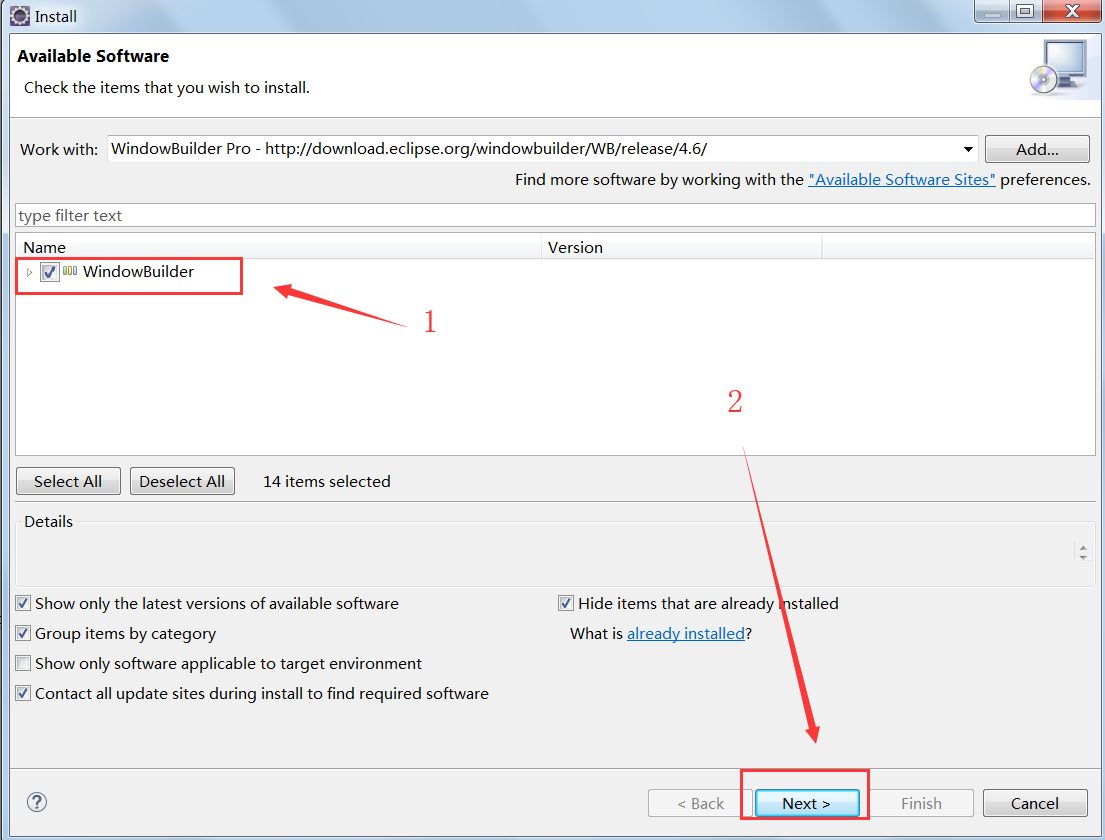Open the already installed link

[x=686, y=634]
